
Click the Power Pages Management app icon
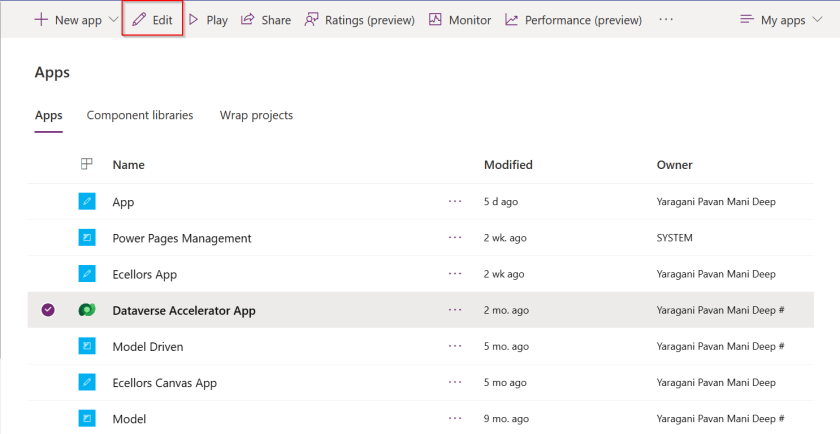coord(87,238)
